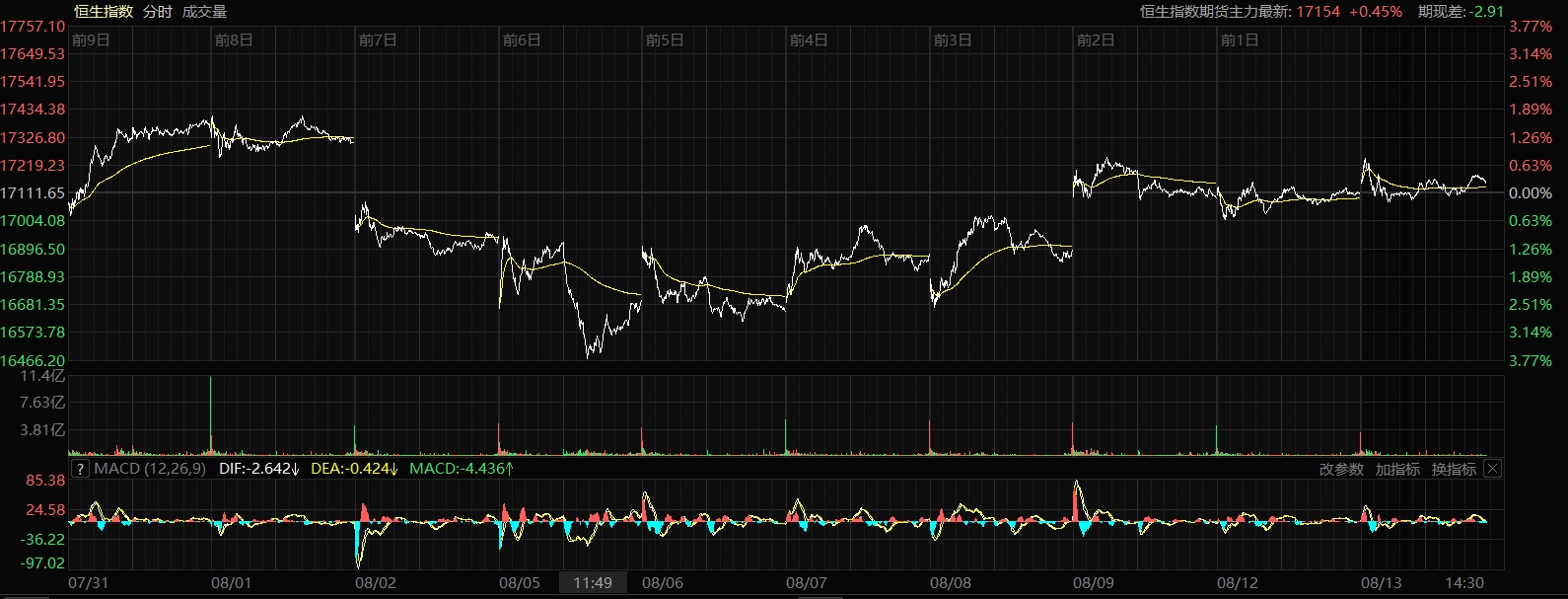Click the 11.4亿 volume axis label

(x=42, y=376)
